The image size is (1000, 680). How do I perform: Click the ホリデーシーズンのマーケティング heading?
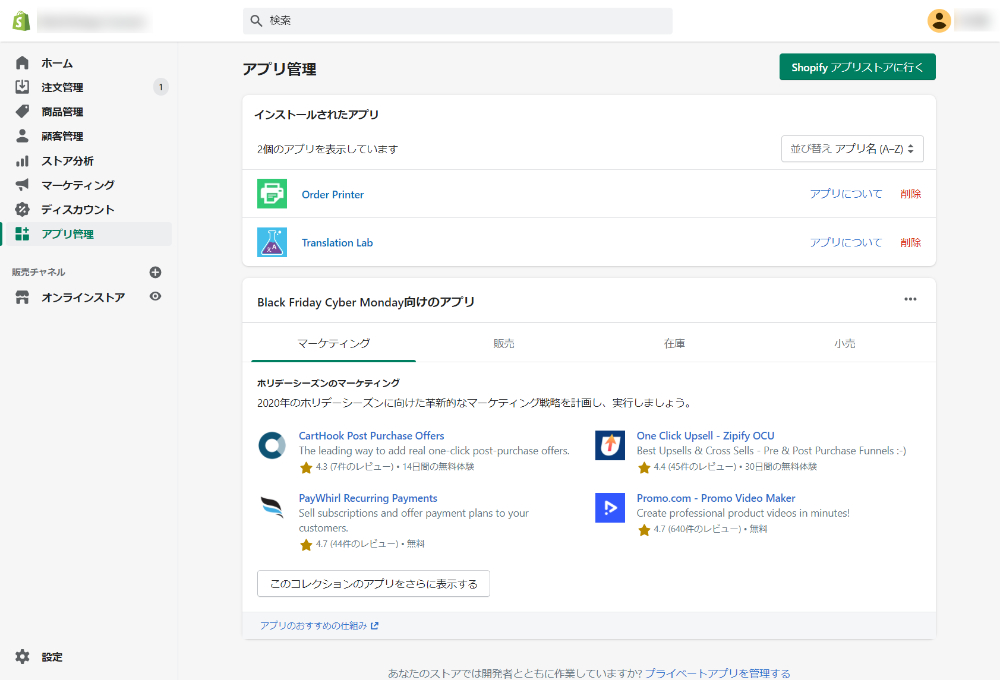tap(328, 383)
